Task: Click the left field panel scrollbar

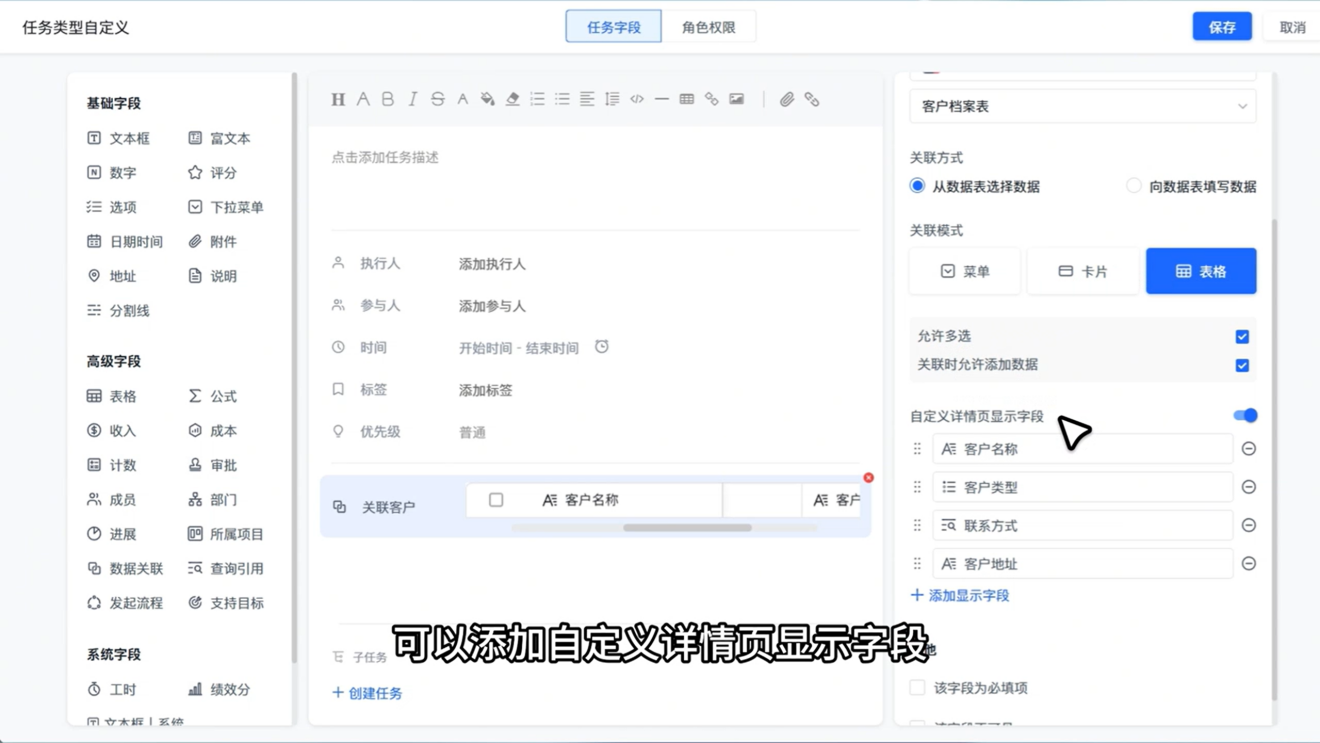Action: pos(294,368)
